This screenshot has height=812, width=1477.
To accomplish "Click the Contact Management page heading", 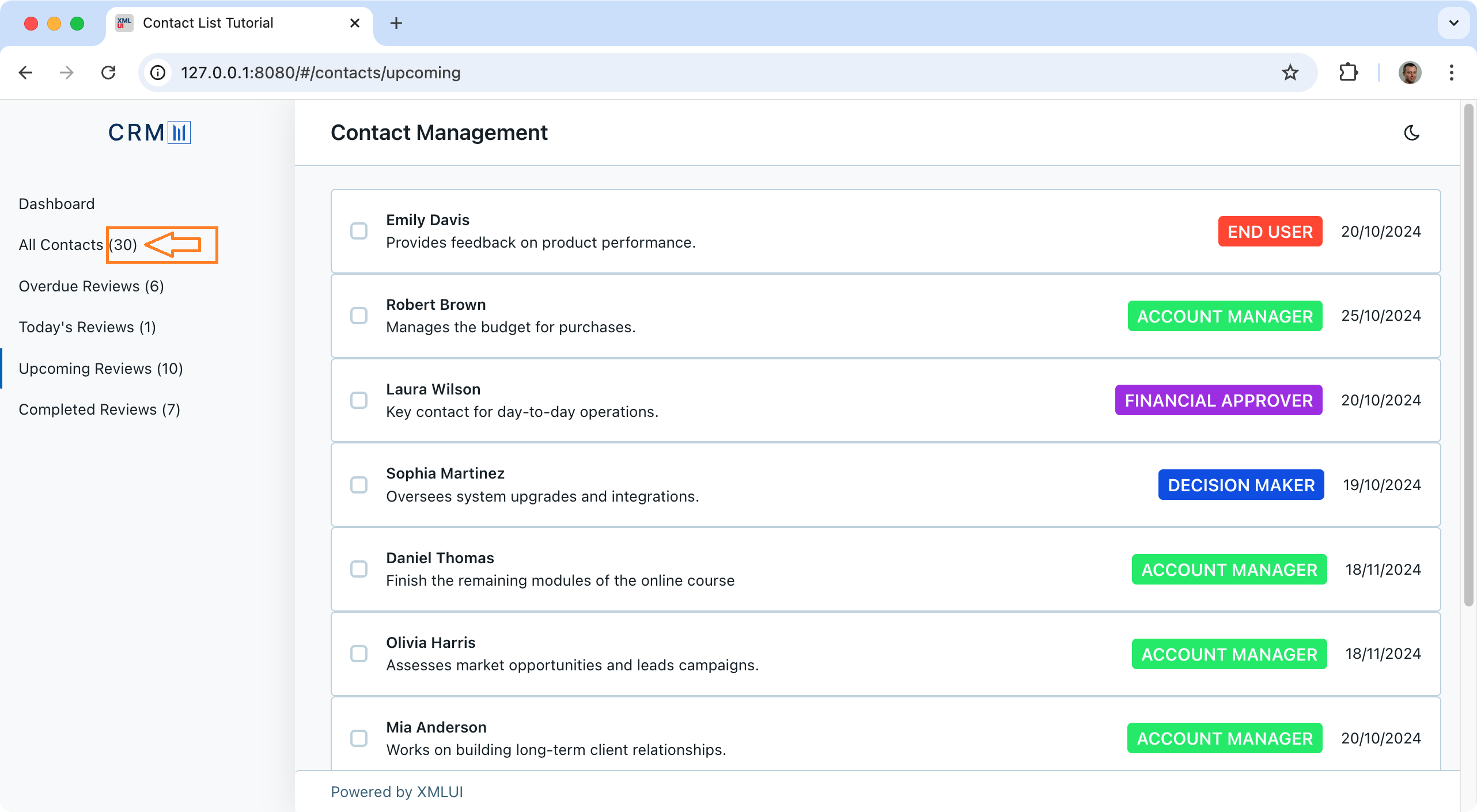I will [x=439, y=133].
